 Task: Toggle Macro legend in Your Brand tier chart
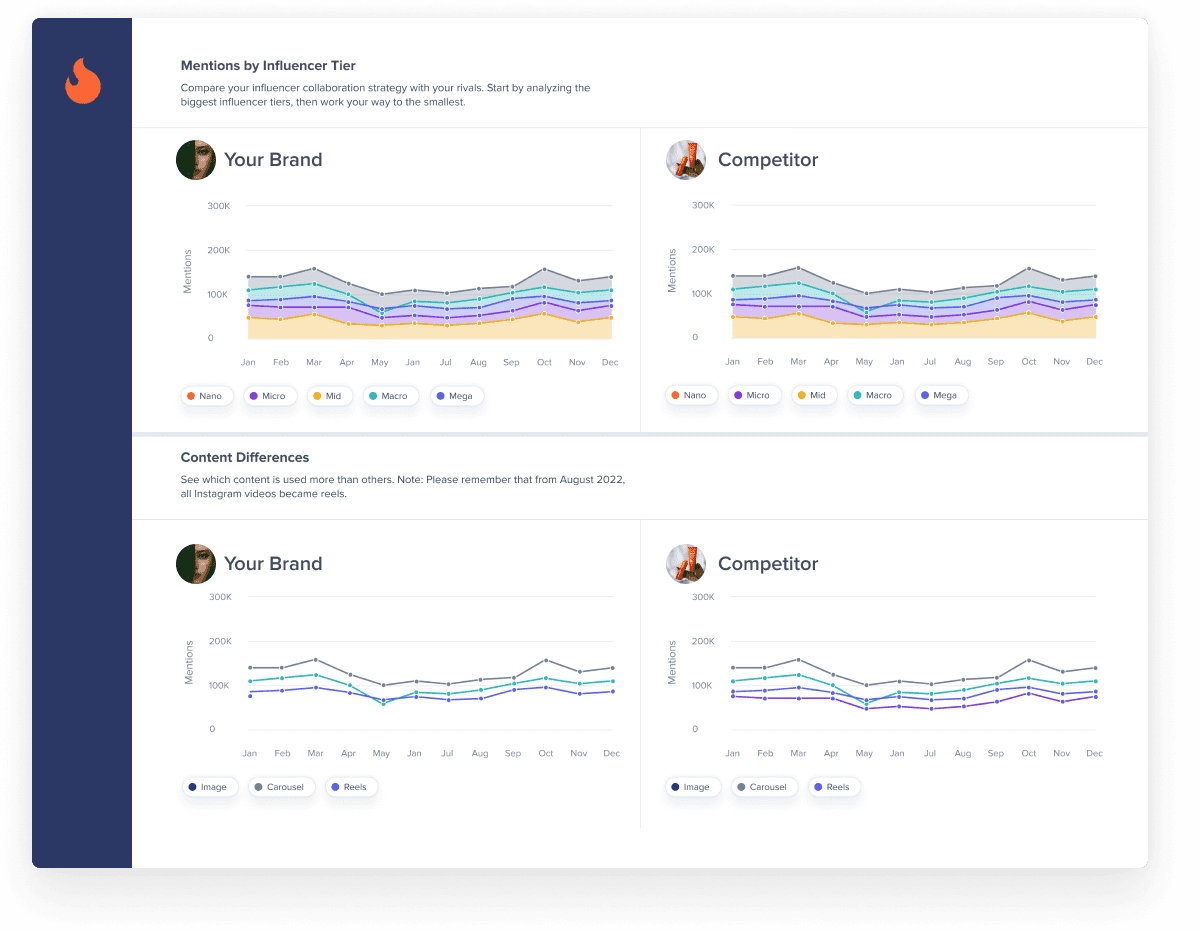391,396
